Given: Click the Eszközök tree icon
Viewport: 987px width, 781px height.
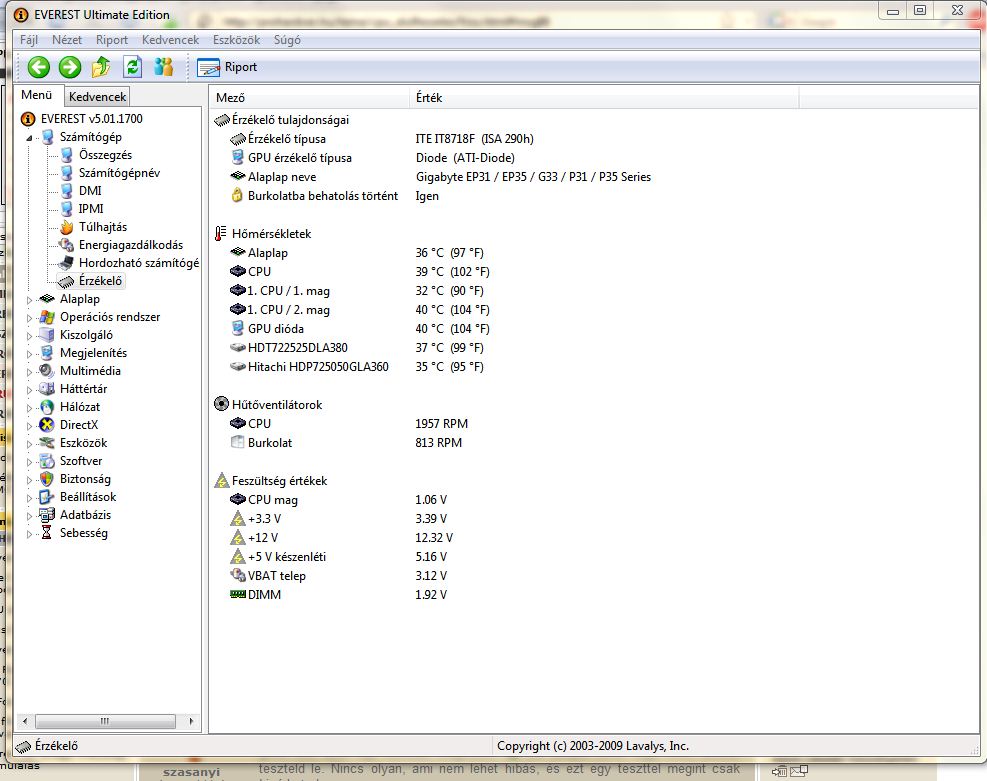Looking at the screenshot, I should (x=47, y=443).
